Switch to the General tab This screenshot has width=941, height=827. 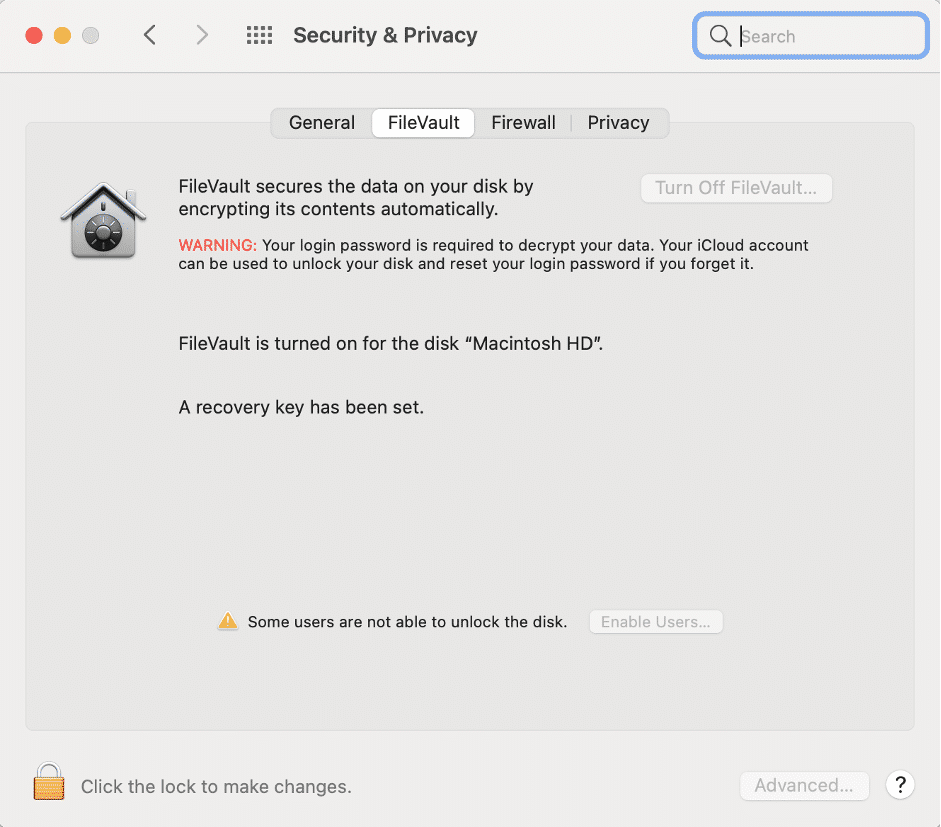pos(321,122)
